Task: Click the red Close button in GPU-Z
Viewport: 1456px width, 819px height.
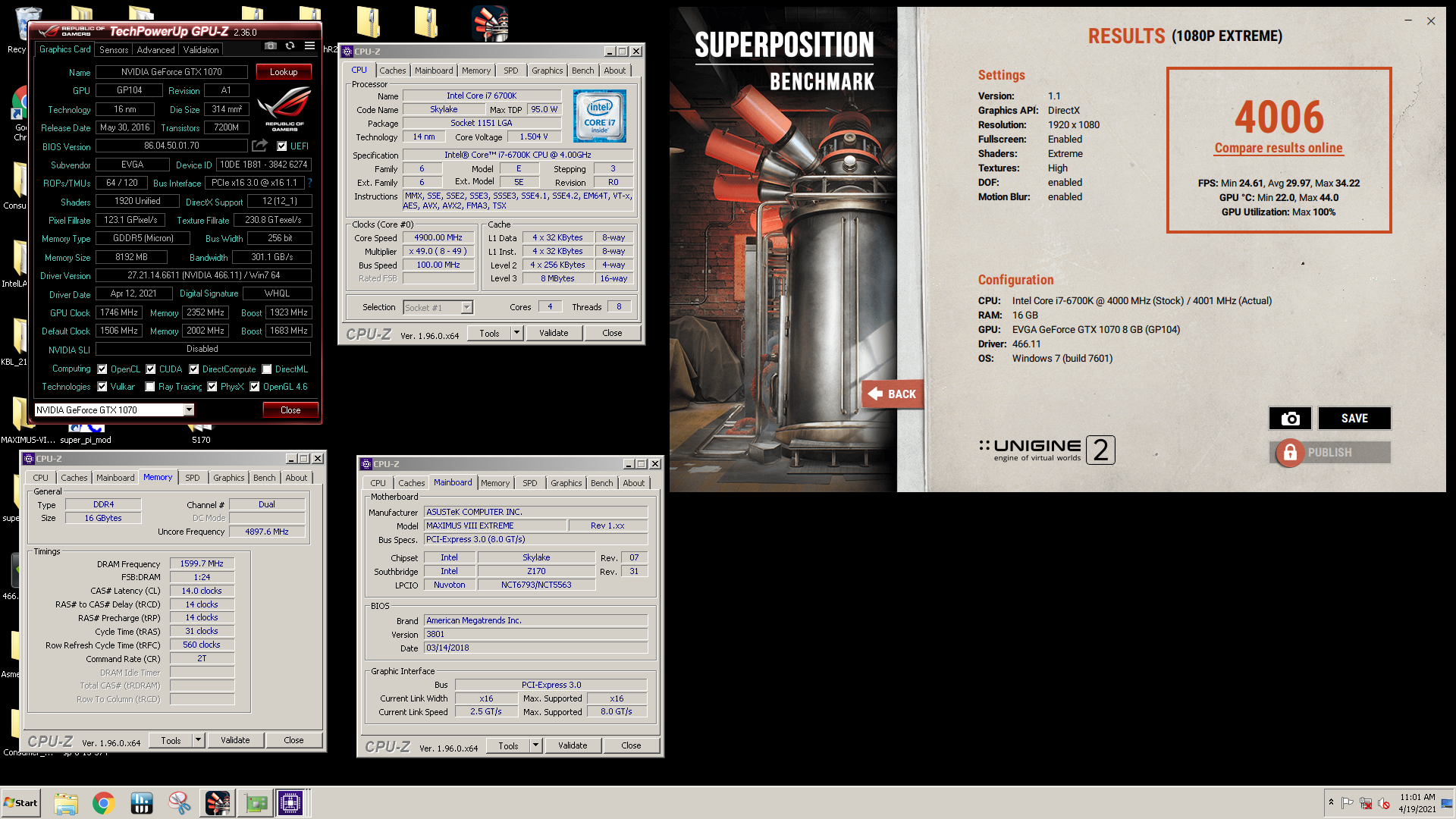Action: [x=290, y=410]
